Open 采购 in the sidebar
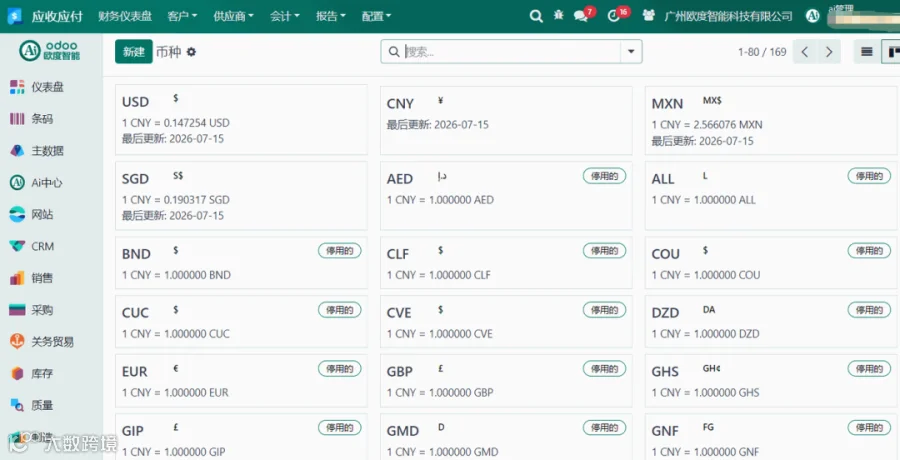Image resolution: width=900 pixels, height=460 pixels. (x=32, y=310)
